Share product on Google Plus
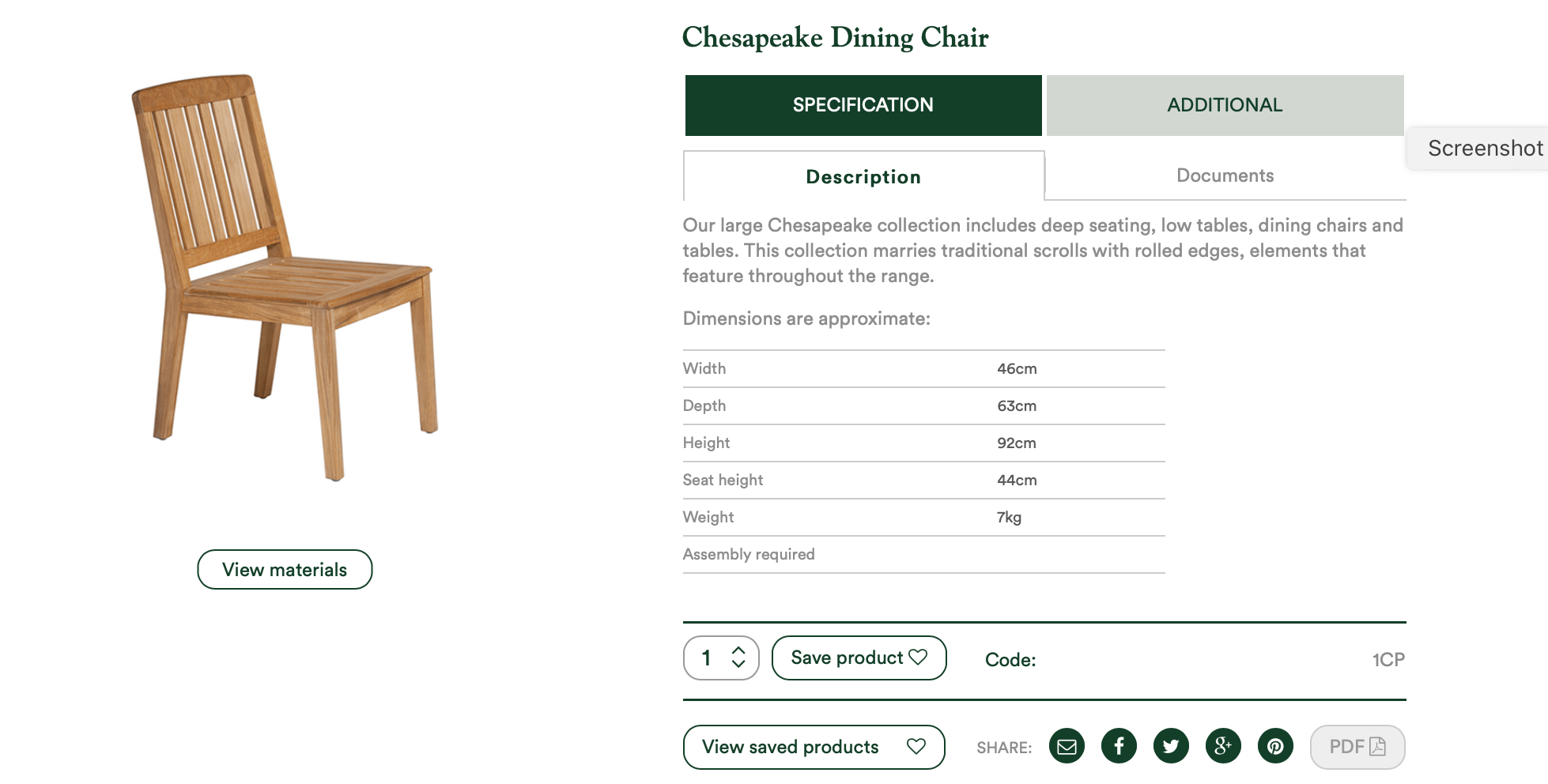The height and width of the screenshot is (784, 1548). [1223, 746]
